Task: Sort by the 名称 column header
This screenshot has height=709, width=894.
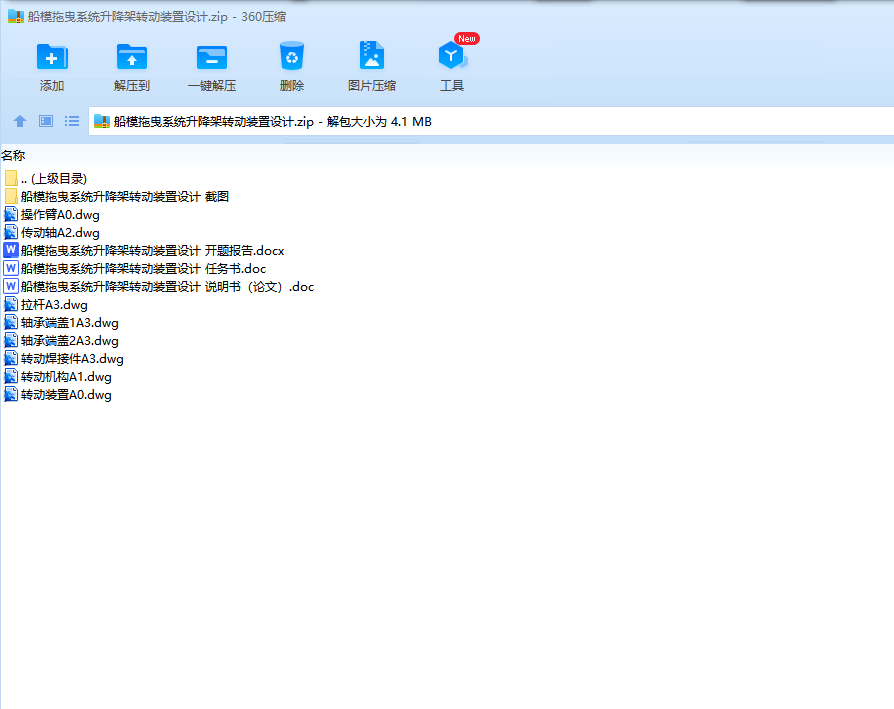Action: tap(13, 155)
